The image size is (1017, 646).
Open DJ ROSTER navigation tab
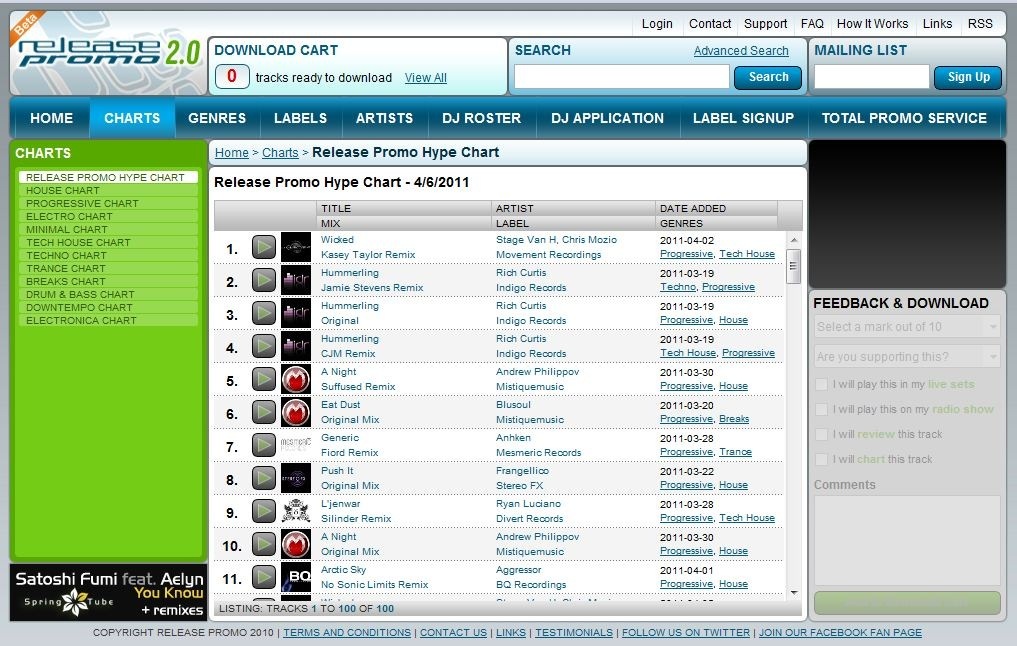(481, 118)
